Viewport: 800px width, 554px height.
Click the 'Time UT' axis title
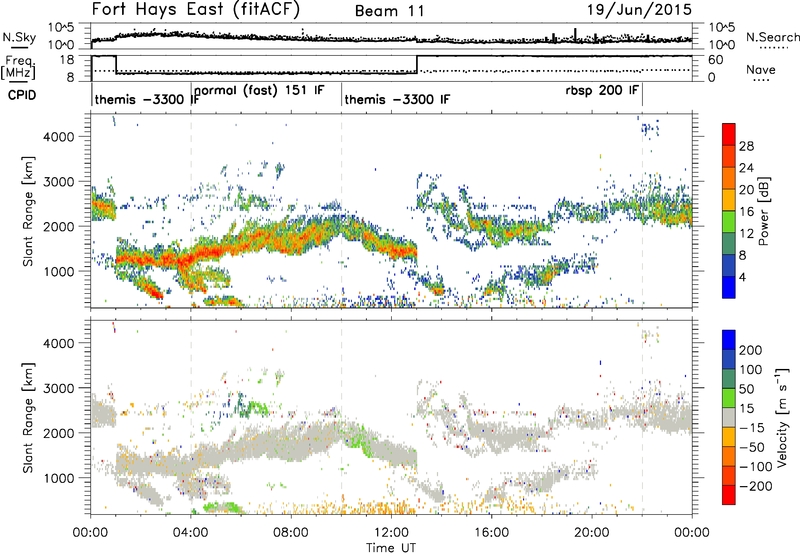coord(391,548)
